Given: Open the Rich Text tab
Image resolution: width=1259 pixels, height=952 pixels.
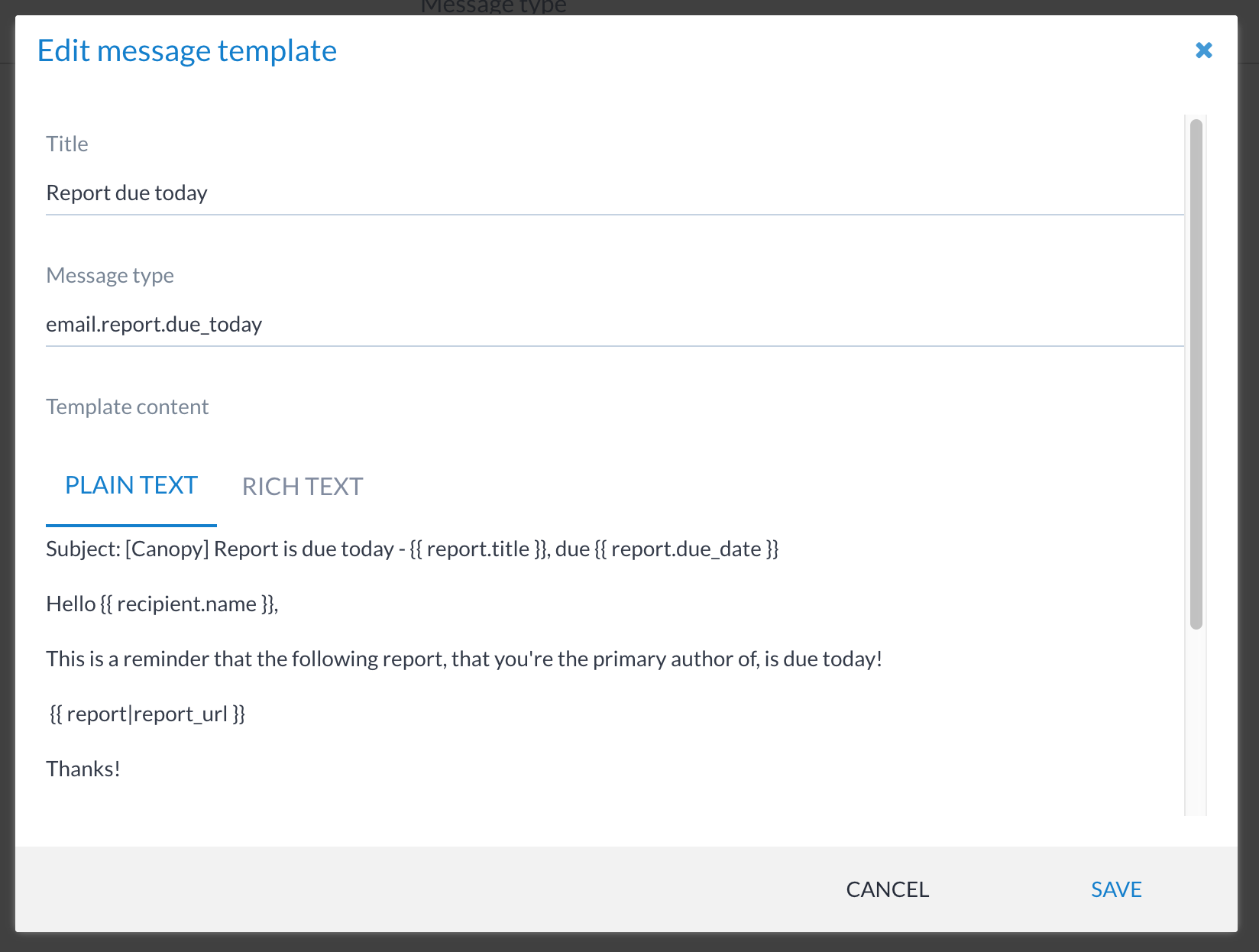Looking at the screenshot, I should (x=303, y=487).
